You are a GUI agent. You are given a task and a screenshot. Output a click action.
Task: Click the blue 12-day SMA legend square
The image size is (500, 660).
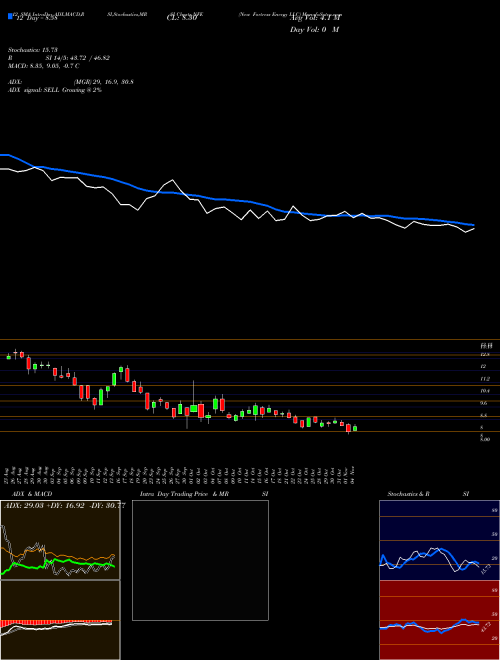[x=10, y=17]
